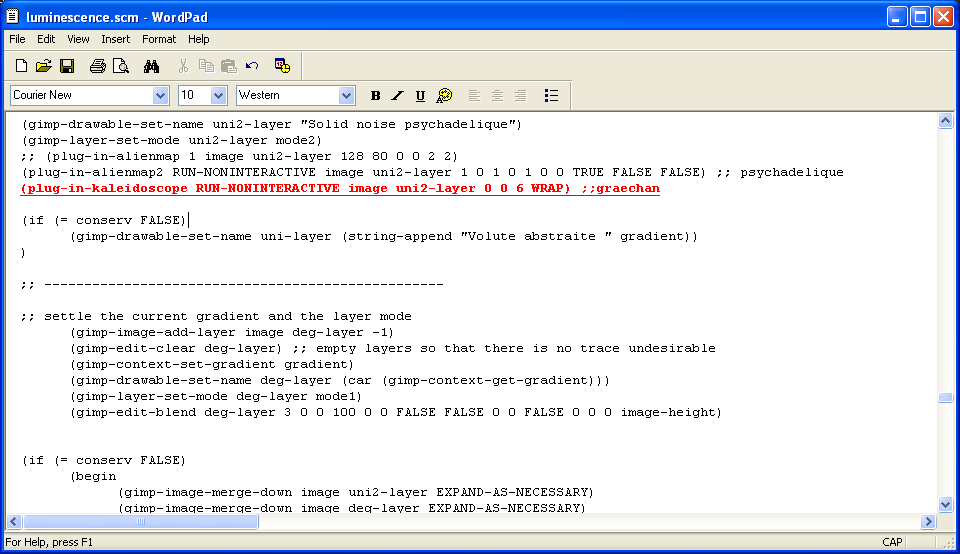Expand the Courier New font dropdown

160,95
